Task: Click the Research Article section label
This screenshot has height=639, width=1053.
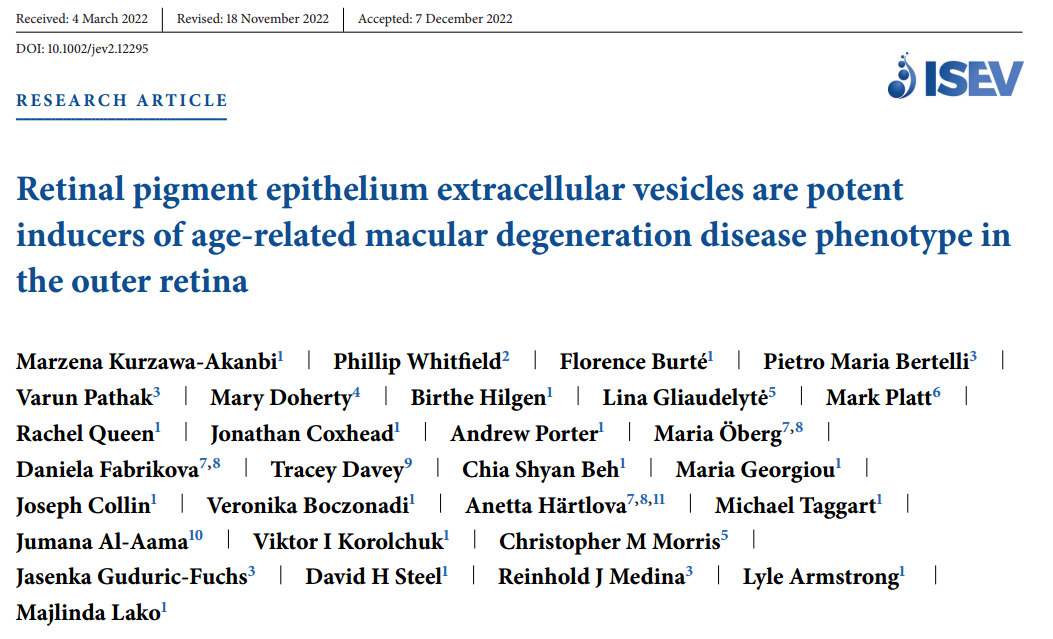Action: pos(122,101)
